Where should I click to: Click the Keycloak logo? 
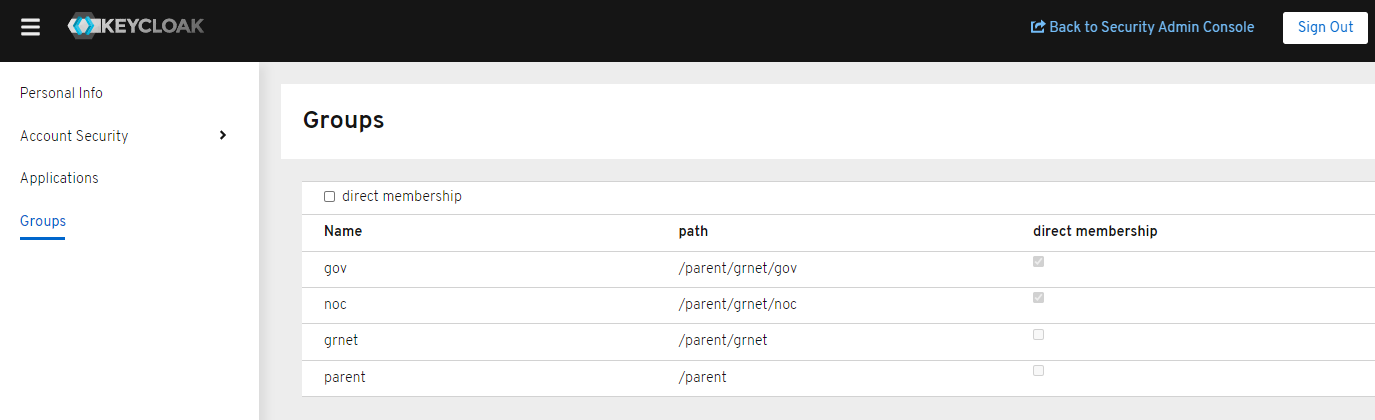click(135, 27)
